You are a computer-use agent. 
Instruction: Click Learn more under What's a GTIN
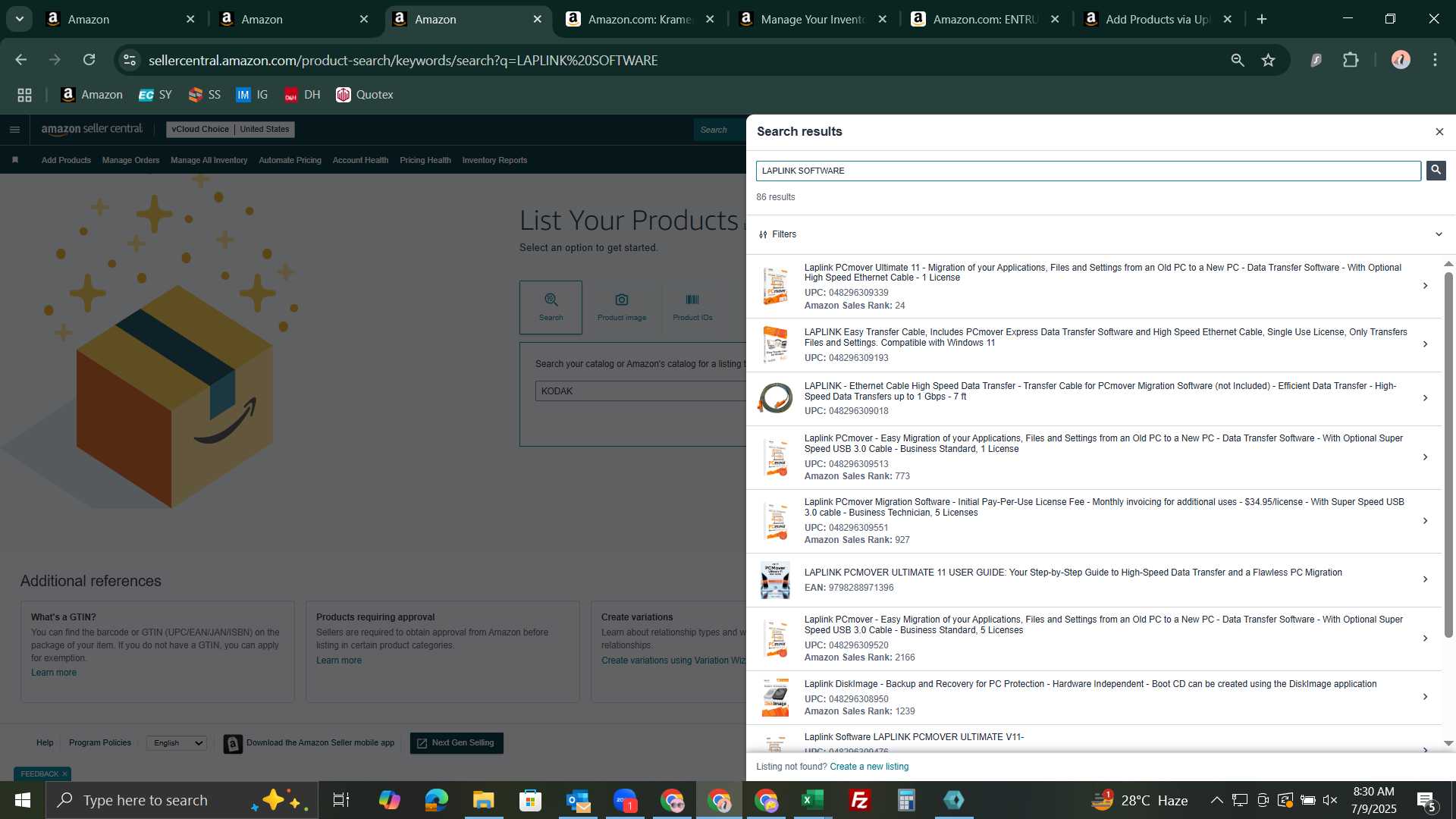[x=54, y=673]
